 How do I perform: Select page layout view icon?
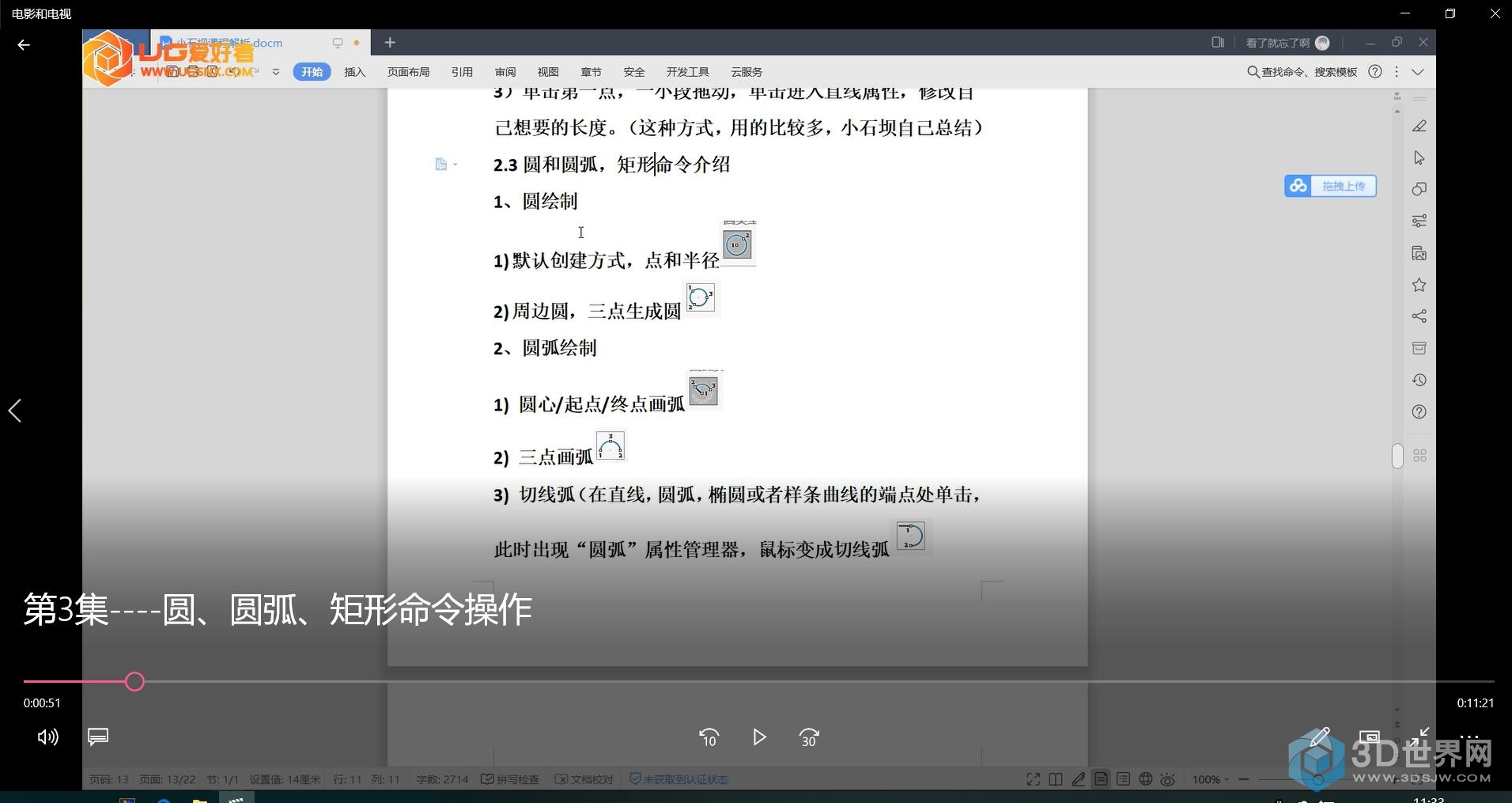(1101, 779)
